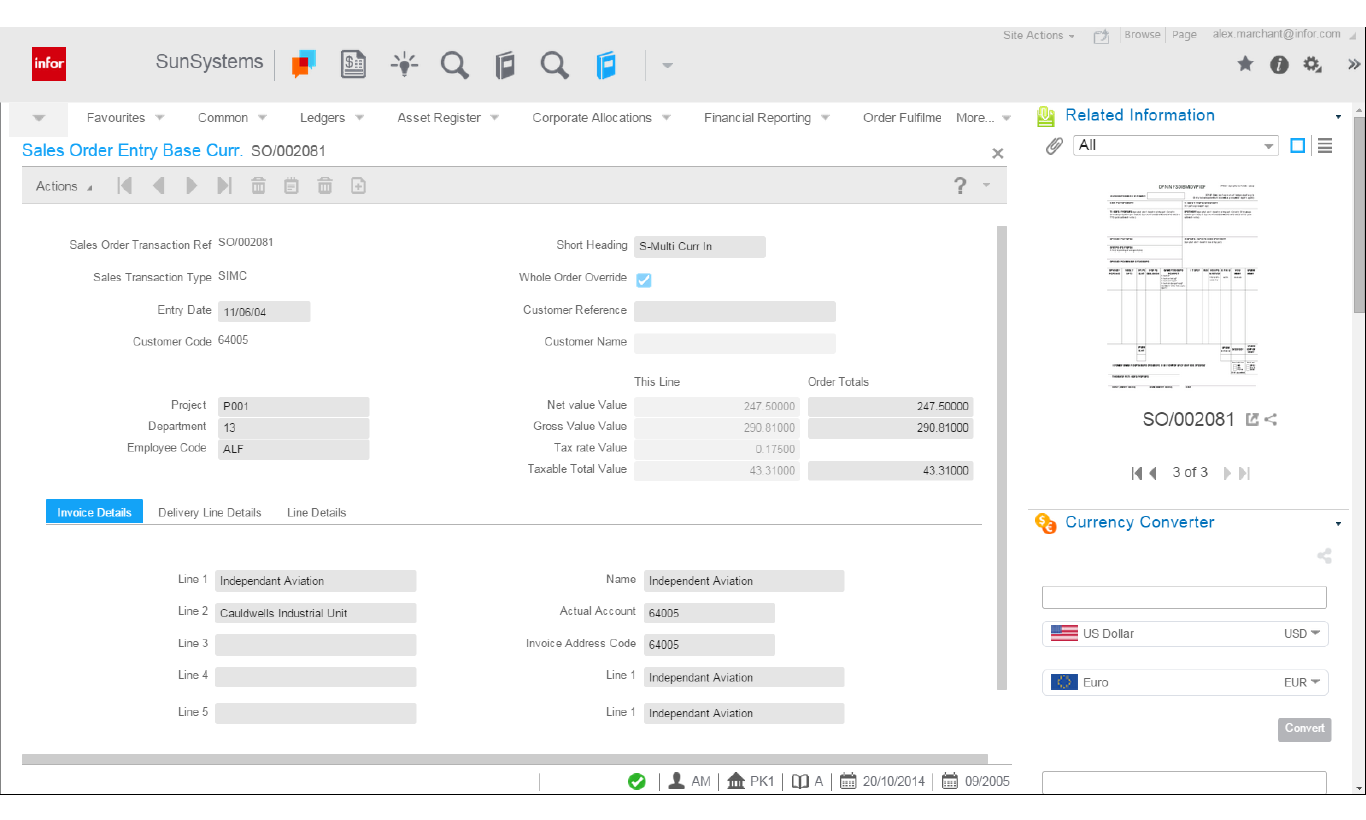The height and width of the screenshot is (820, 1366).
Task: Open the US Dollar currency dropdown
Action: click(1185, 633)
